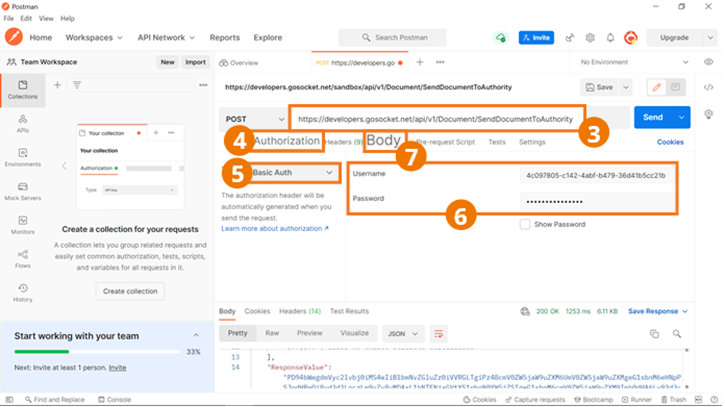
Task: Open notifications bell icon
Action: coord(610,37)
